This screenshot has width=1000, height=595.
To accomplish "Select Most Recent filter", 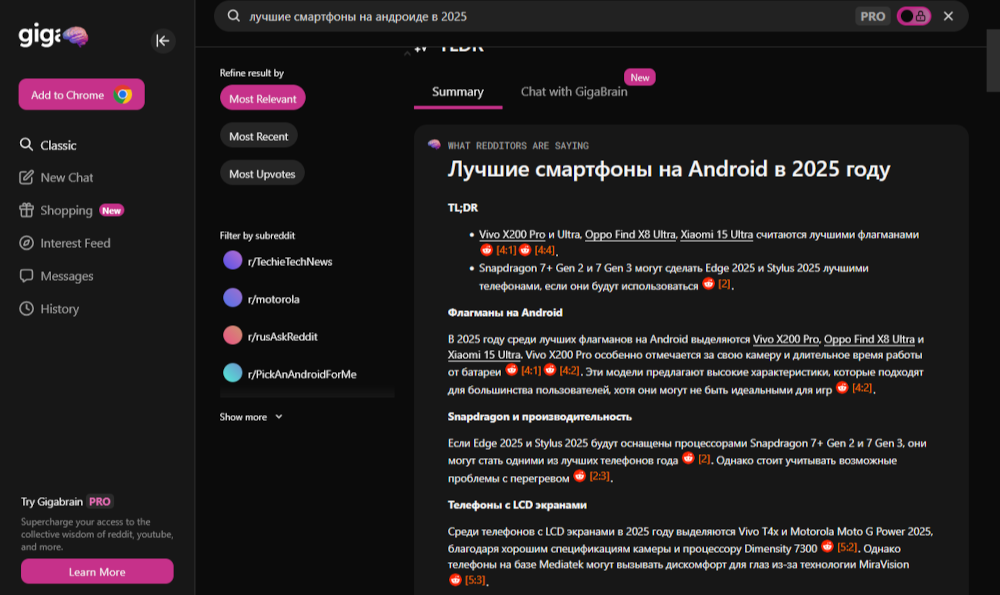I will coord(258,136).
